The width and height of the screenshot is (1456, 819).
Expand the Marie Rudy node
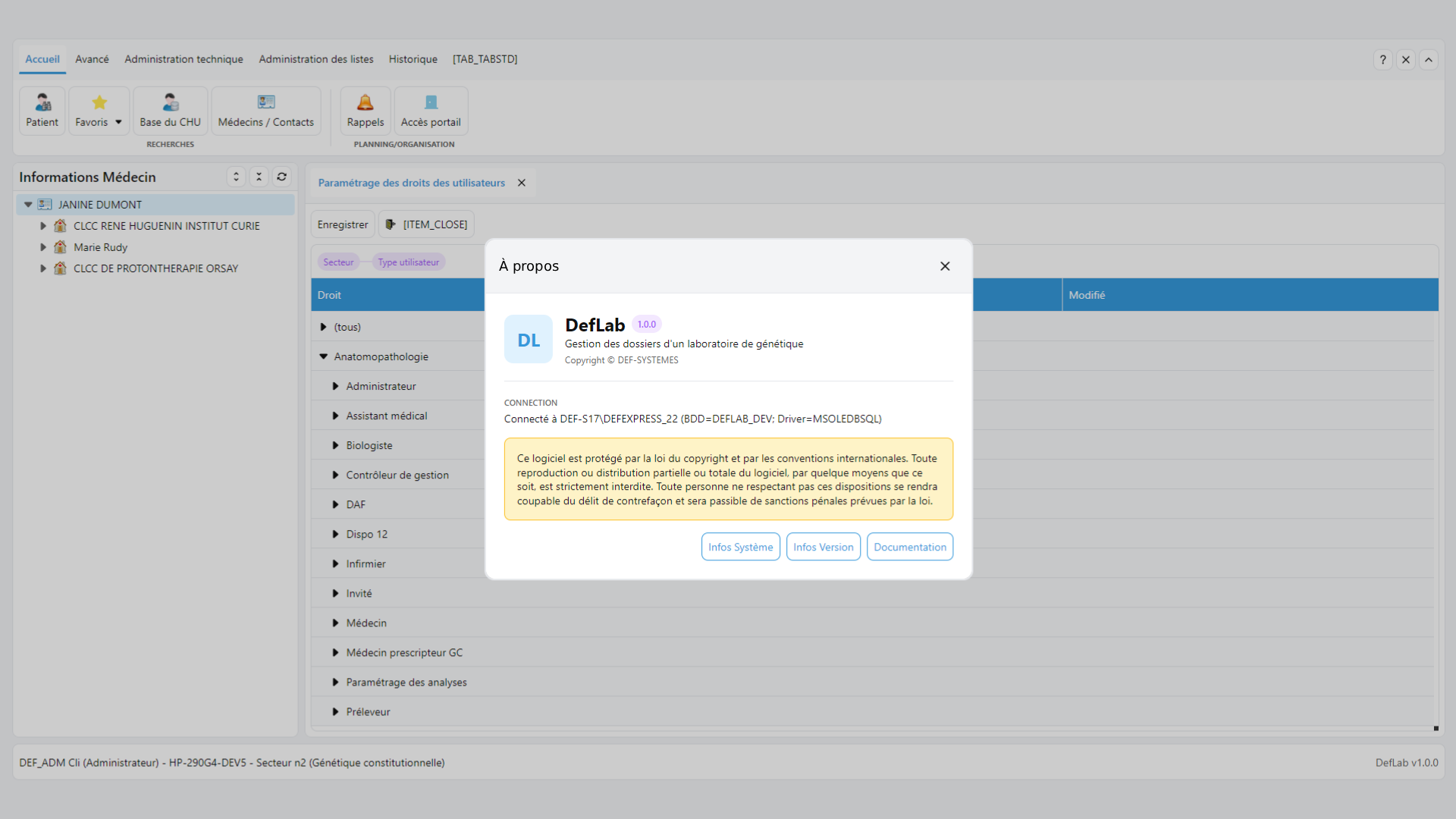coord(43,247)
